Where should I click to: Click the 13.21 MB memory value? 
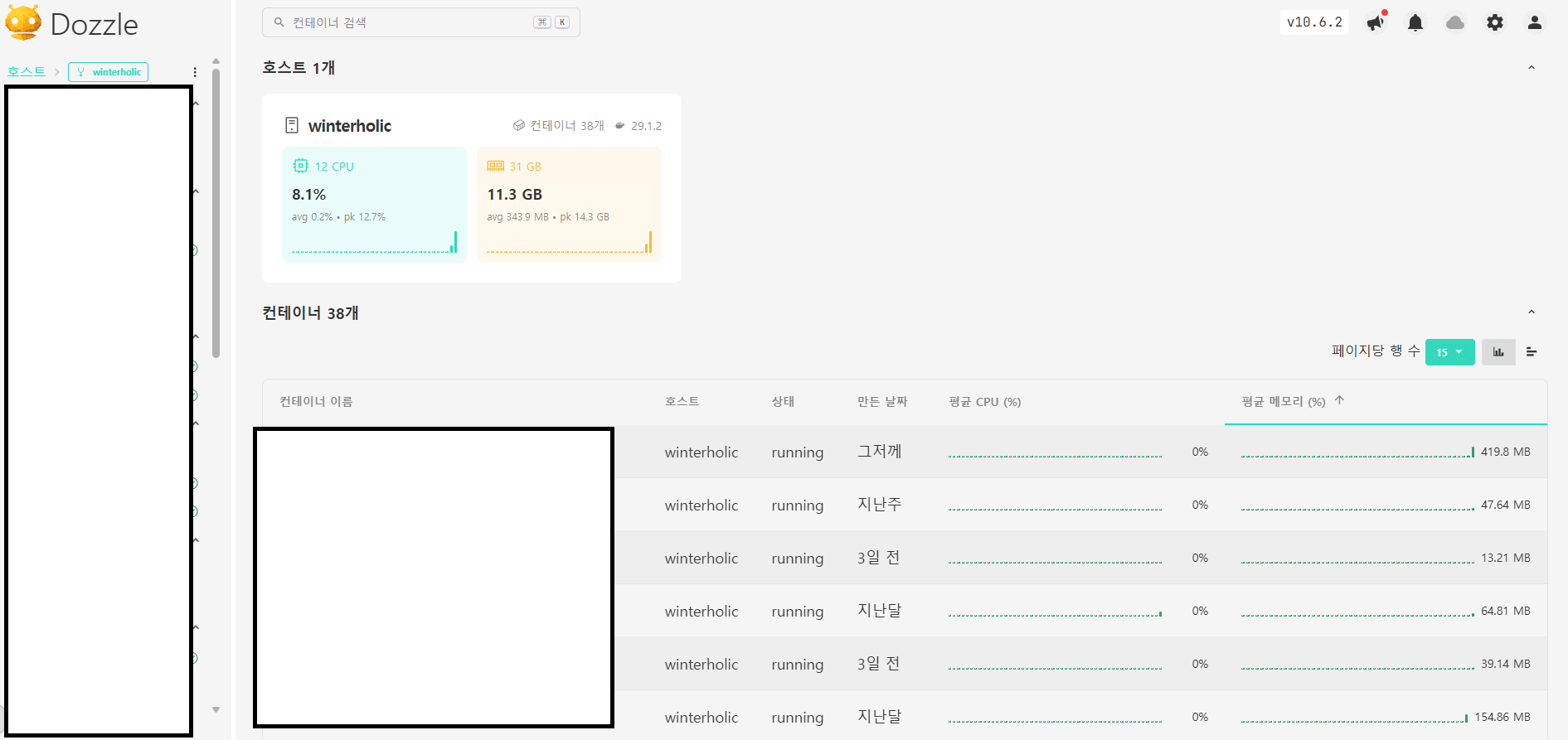coord(1506,558)
